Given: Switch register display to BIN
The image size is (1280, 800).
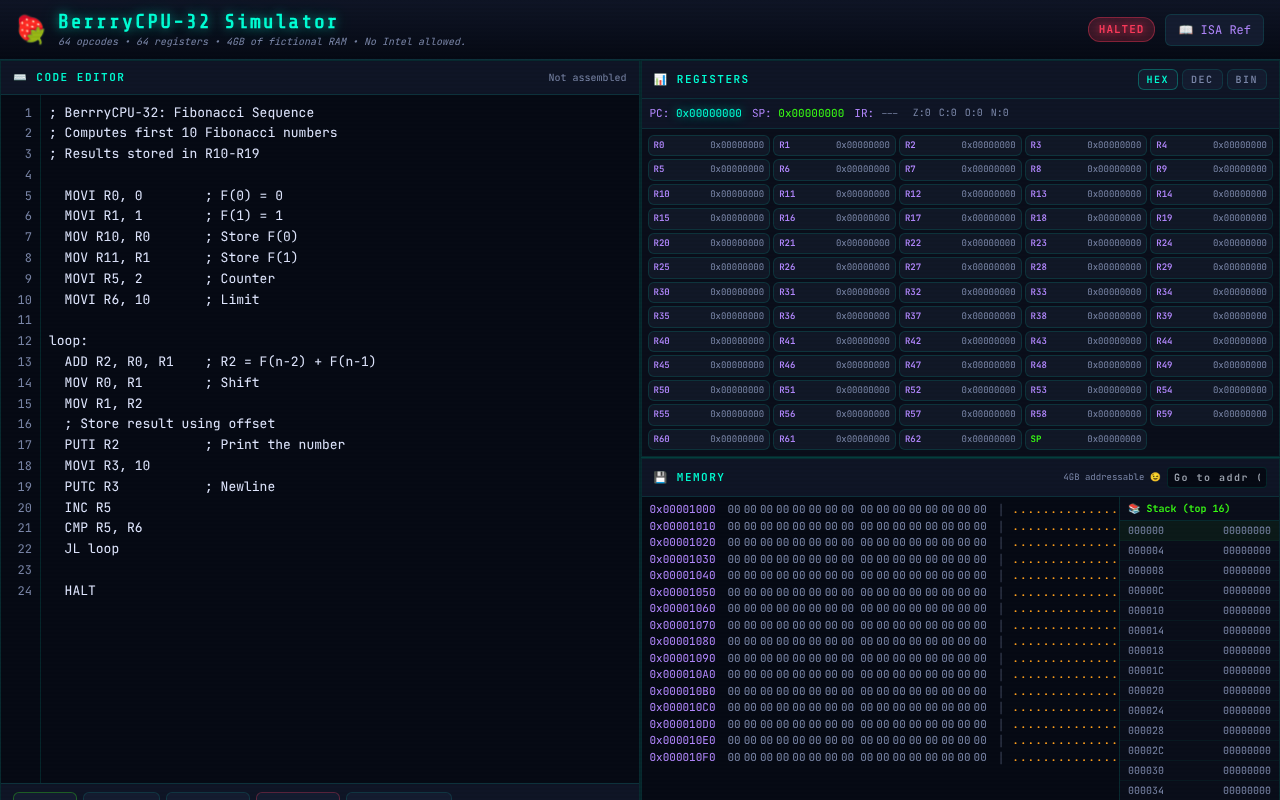Looking at the screenshot, I should 1247,80.
